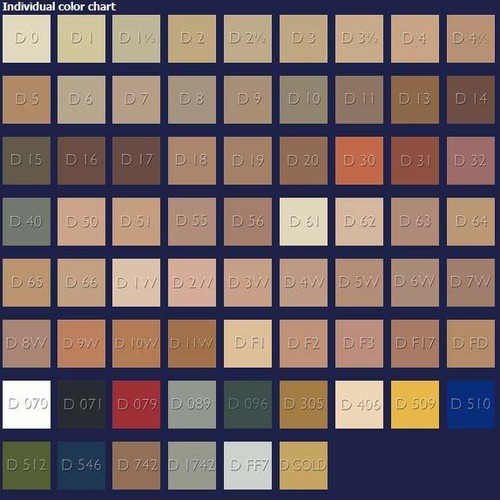The height and width of the screenshot is (500, 500).
Task: Select the D 51 swatch
Action: (x=136, y=222)
